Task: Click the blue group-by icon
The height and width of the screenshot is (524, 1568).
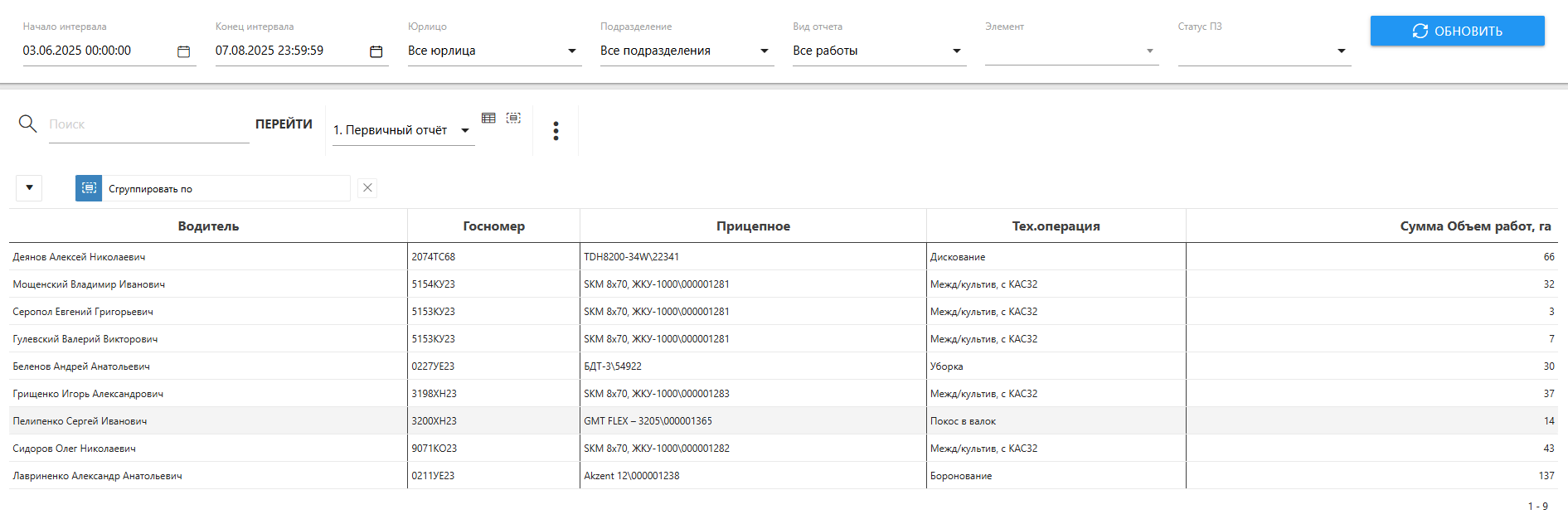Action: [x=89, y=188]
